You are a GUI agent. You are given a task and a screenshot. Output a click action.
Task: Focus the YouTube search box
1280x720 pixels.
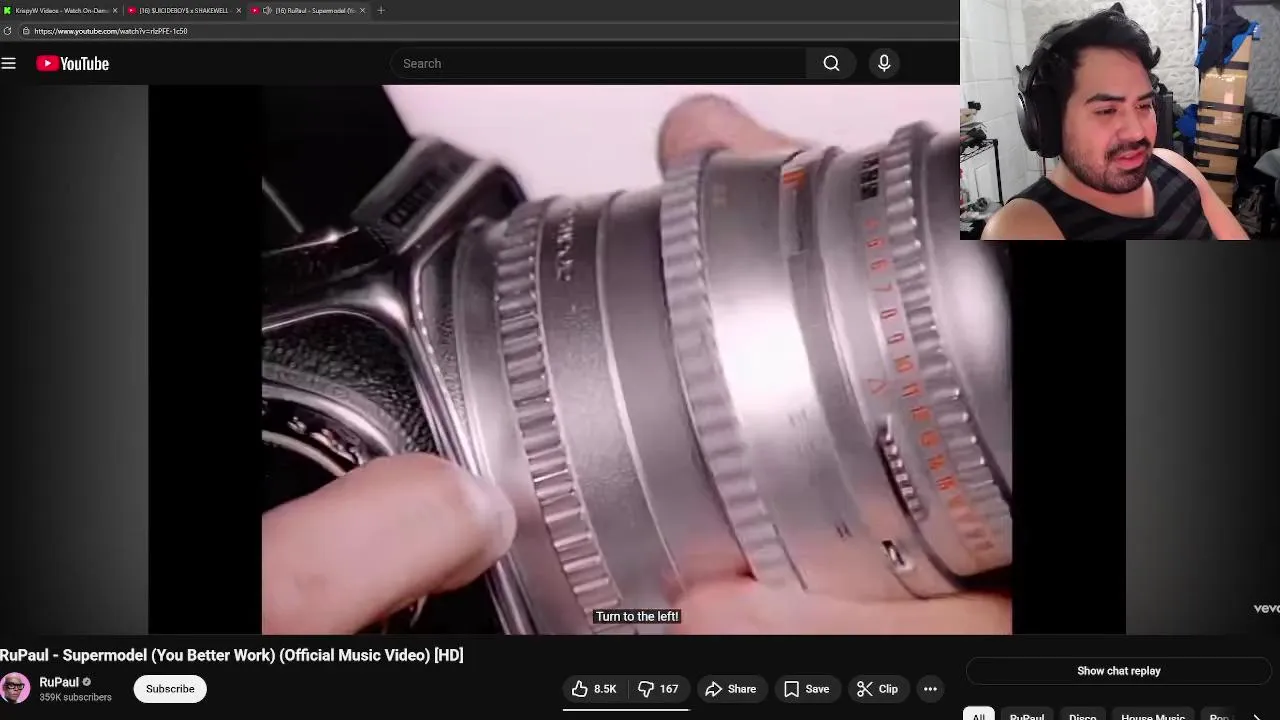coord(598,64)
